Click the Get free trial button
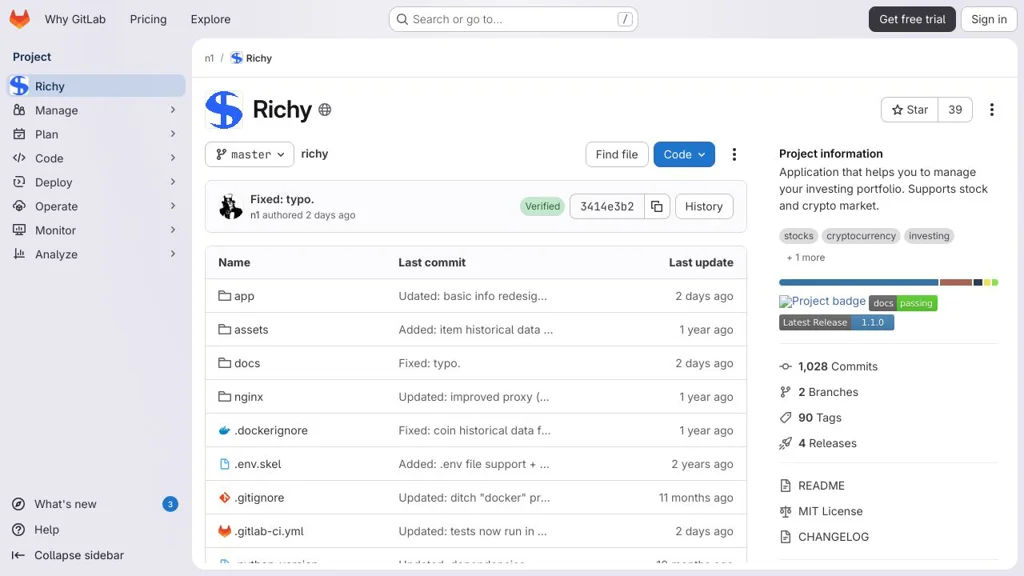Image resolution: width=1024 pixels, height=576 pixels. 912,19
